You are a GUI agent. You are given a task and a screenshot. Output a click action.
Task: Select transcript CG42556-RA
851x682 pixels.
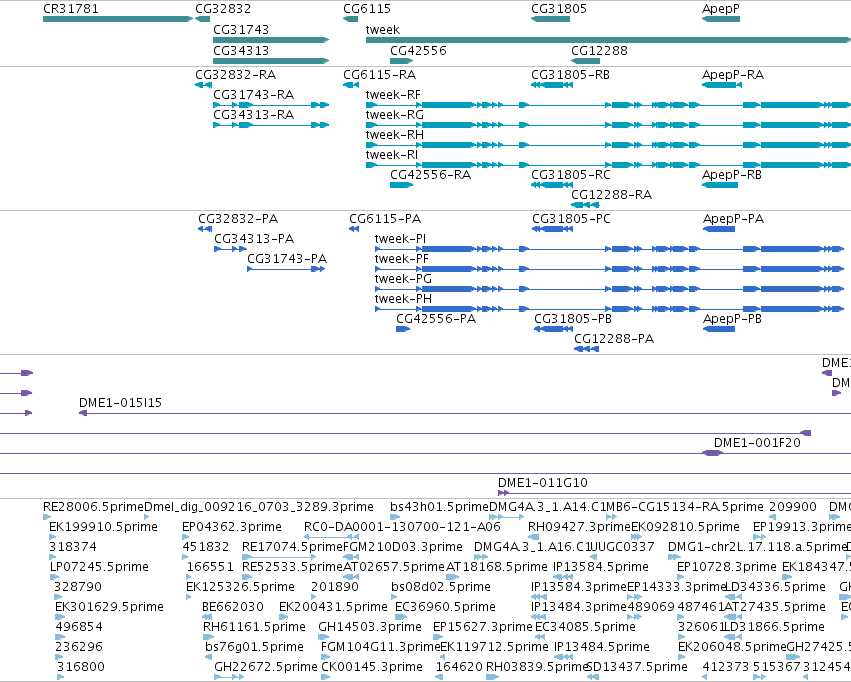coord(402,185)
